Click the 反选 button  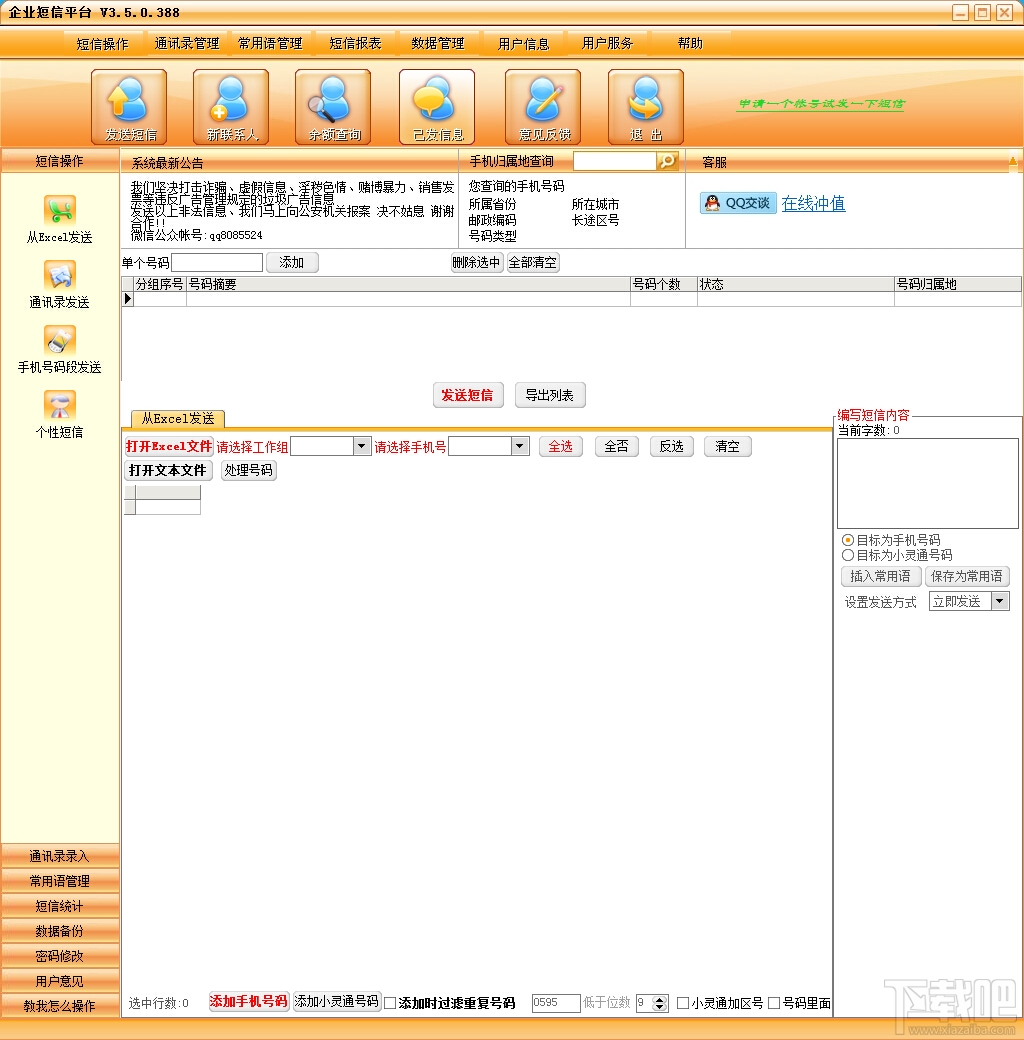[x=672, y=446]
